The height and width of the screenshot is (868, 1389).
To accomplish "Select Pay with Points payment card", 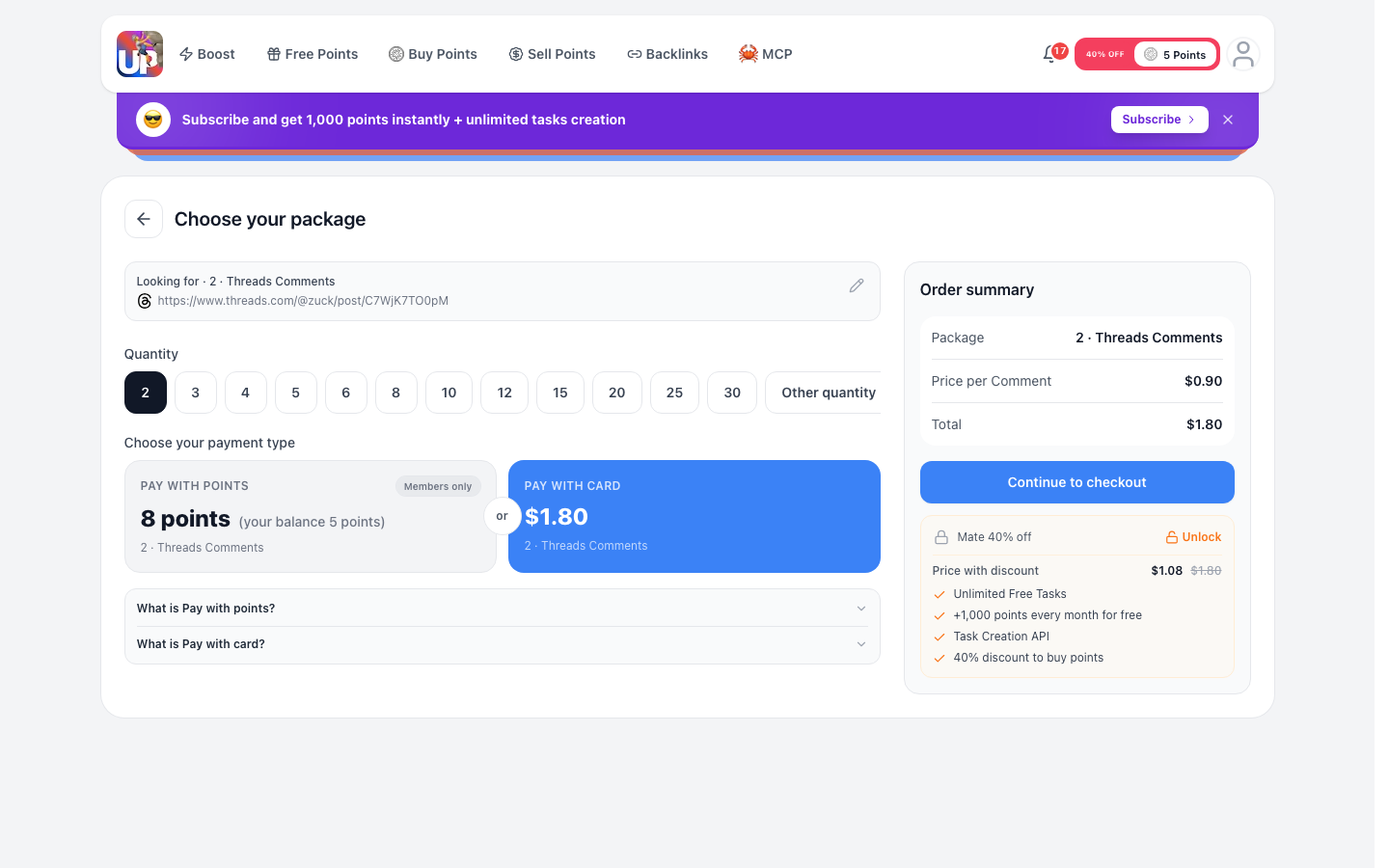I will (311, 517).
